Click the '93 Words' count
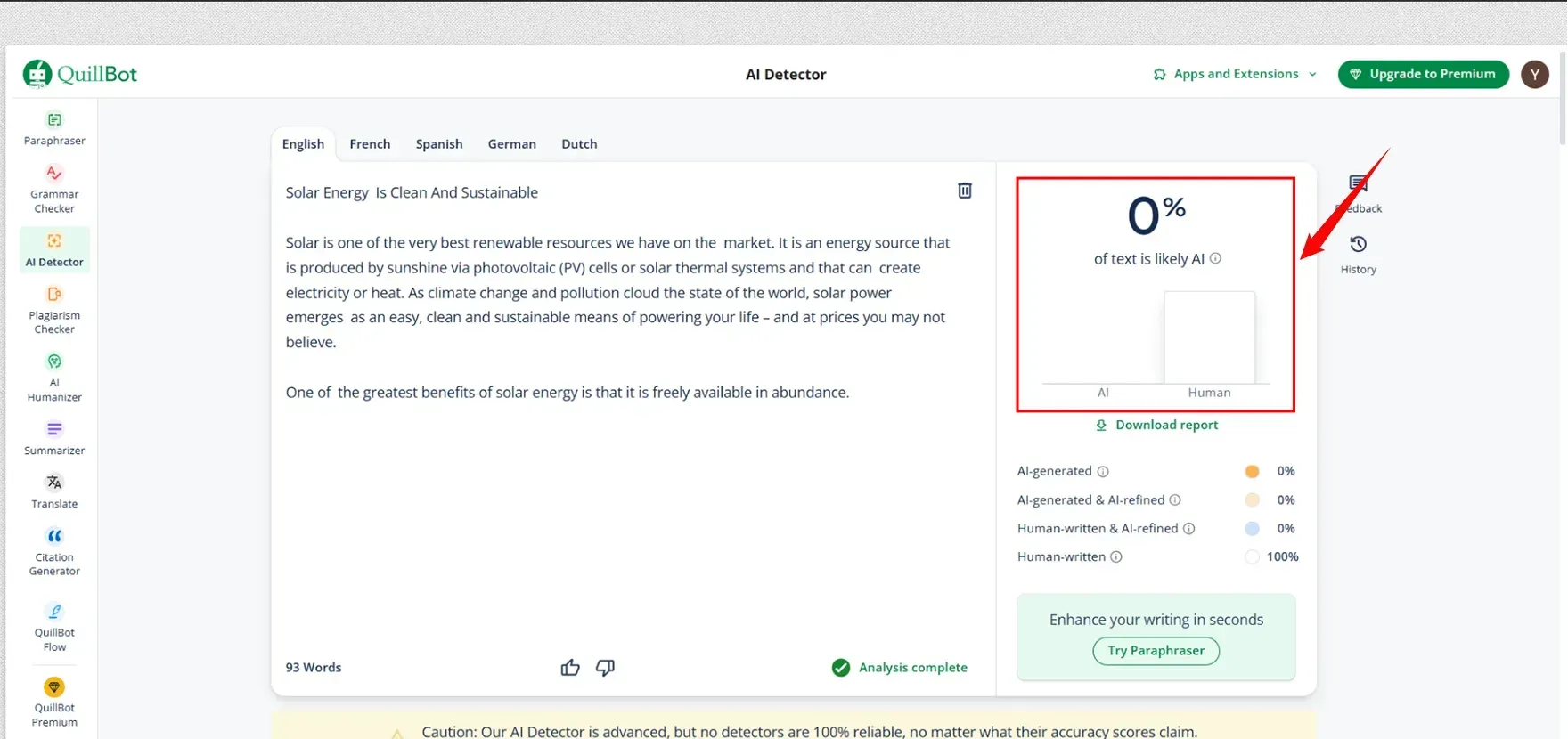Image resolution: width=1568 pixels, height=739 pixels. [314, 668]
